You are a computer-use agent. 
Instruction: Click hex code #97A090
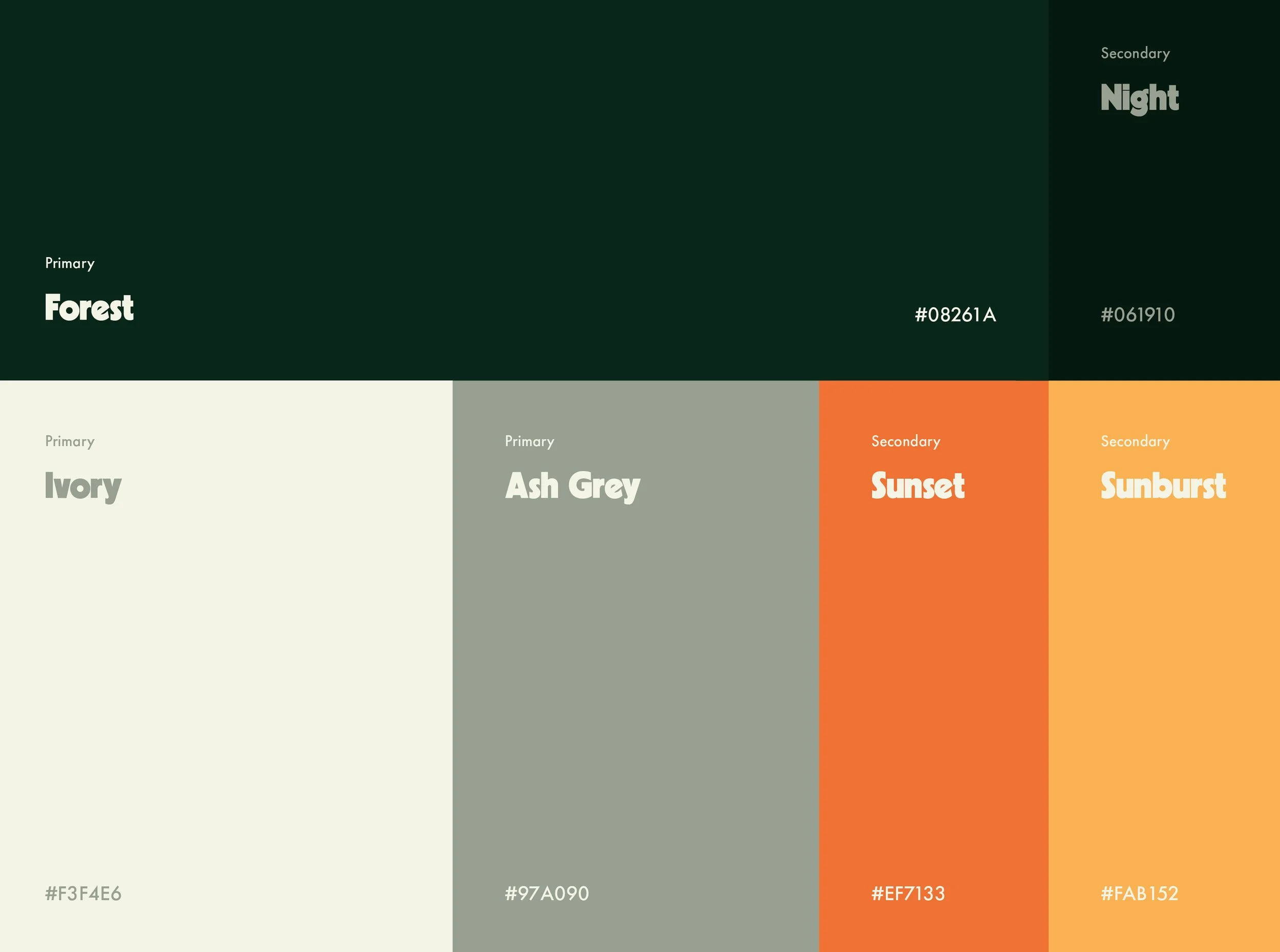click(x=546, y=893)
